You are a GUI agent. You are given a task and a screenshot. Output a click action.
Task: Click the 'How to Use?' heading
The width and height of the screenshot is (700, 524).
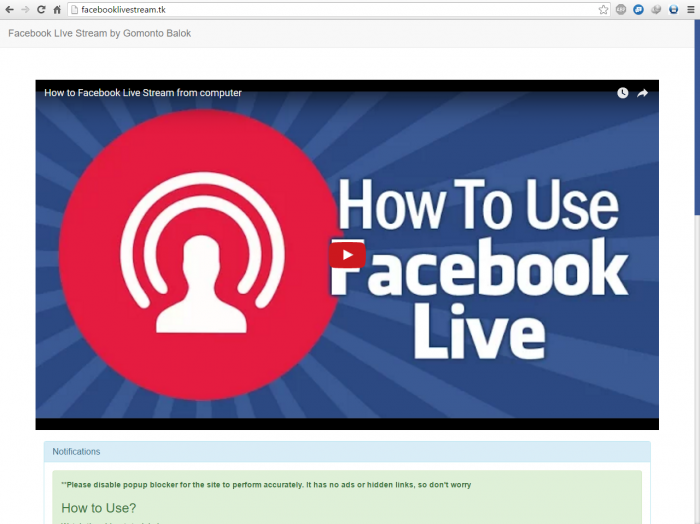tap(99, 508)
